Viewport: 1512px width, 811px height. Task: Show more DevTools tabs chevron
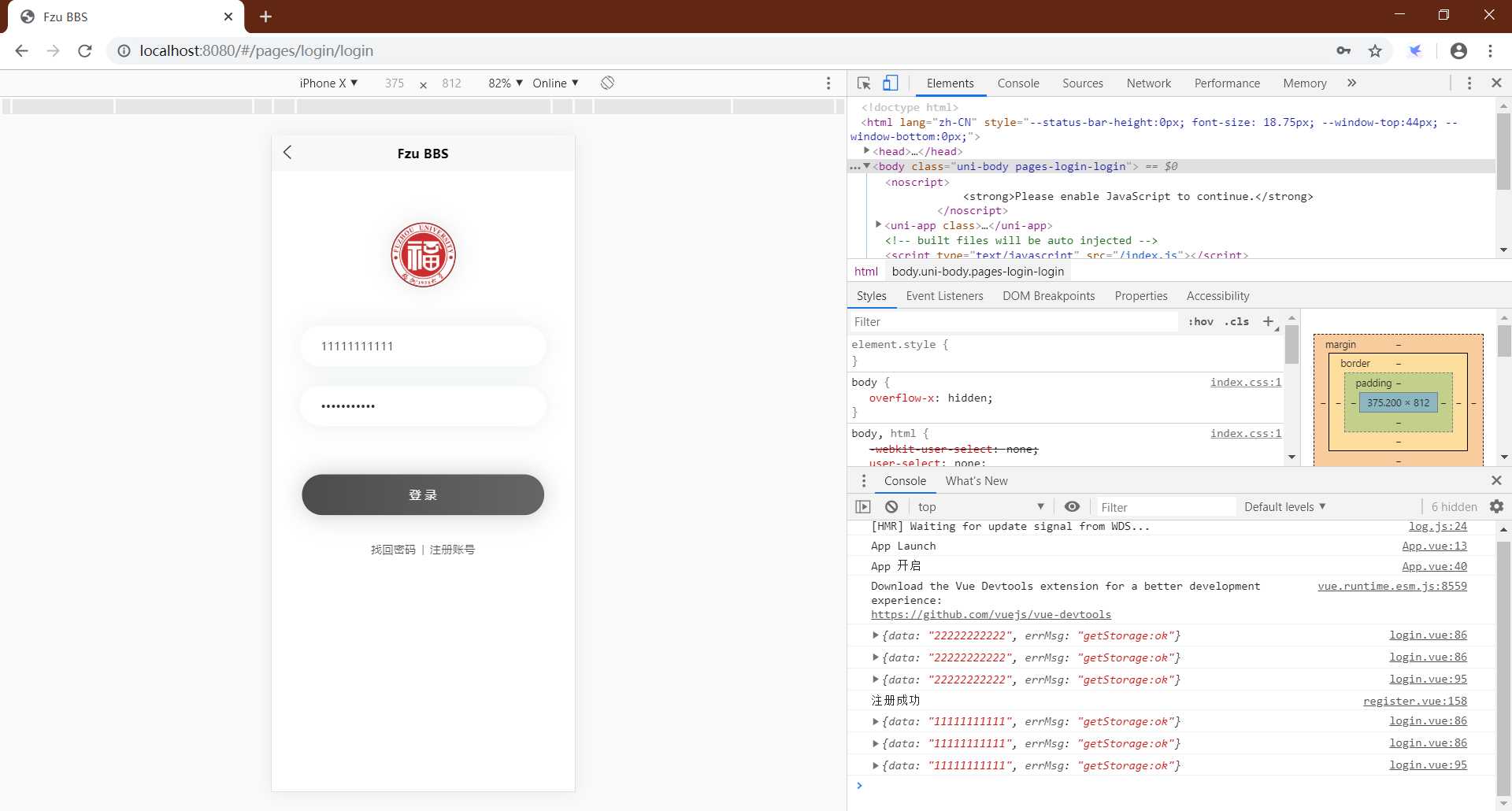click(1351, 83)
